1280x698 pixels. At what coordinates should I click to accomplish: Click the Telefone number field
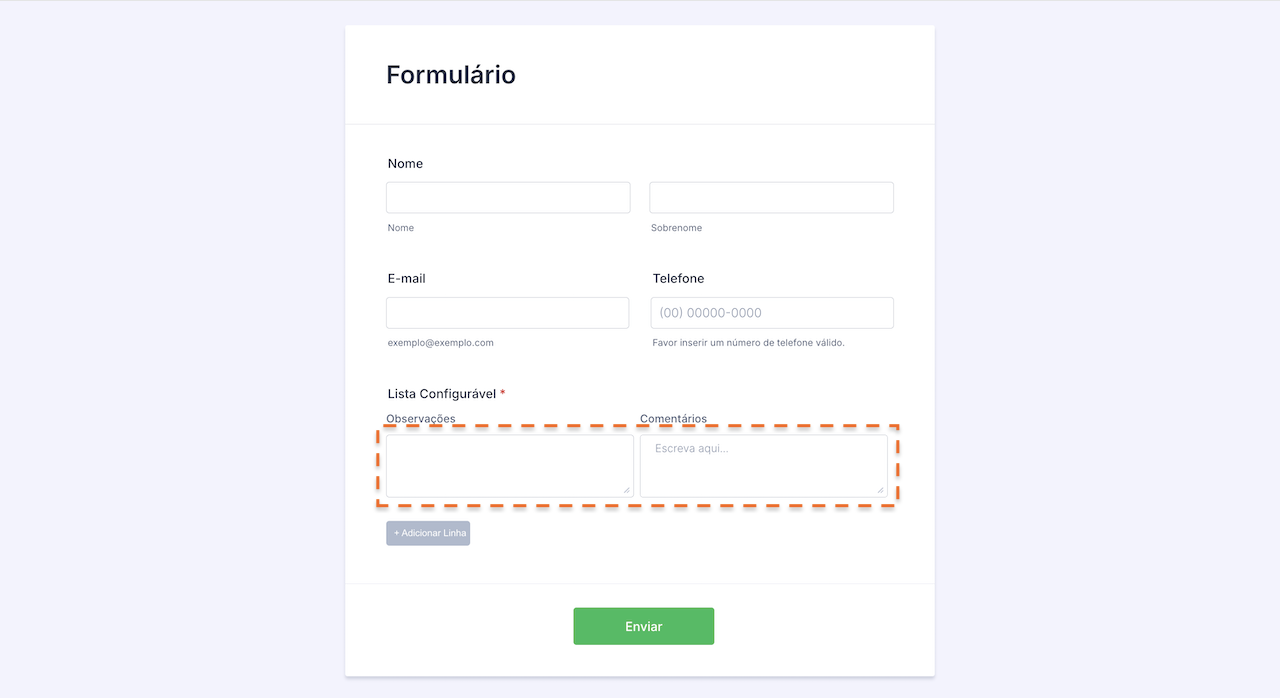tap(771, 313)
